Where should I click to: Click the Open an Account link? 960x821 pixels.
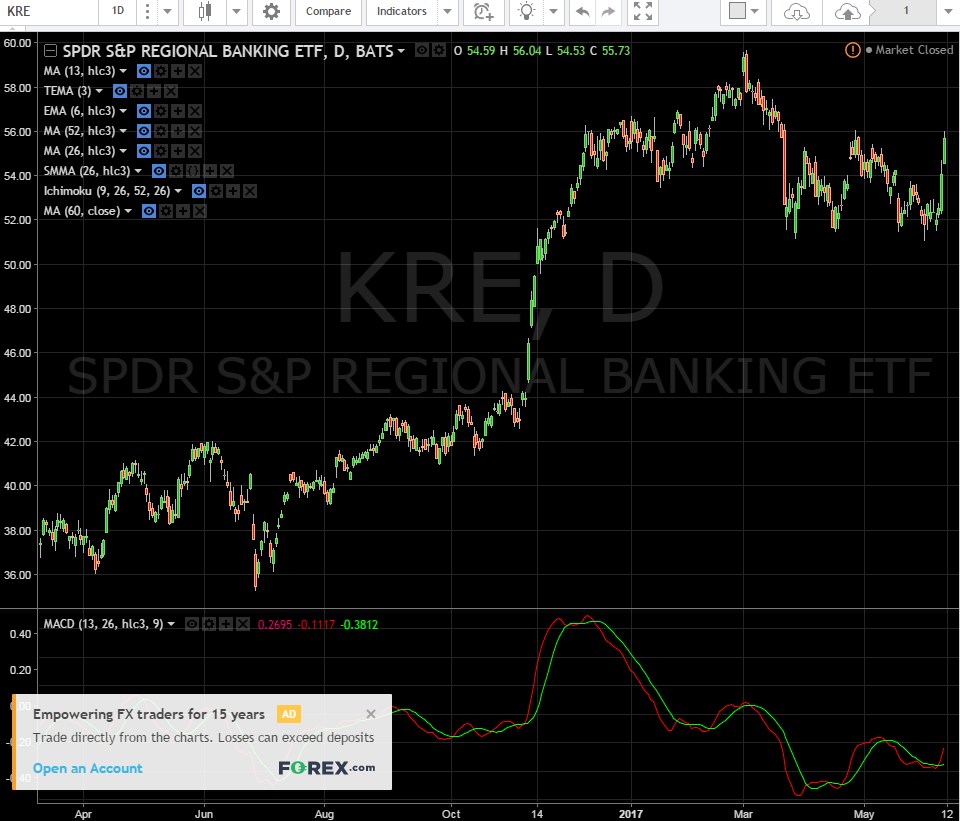[88, 768]
